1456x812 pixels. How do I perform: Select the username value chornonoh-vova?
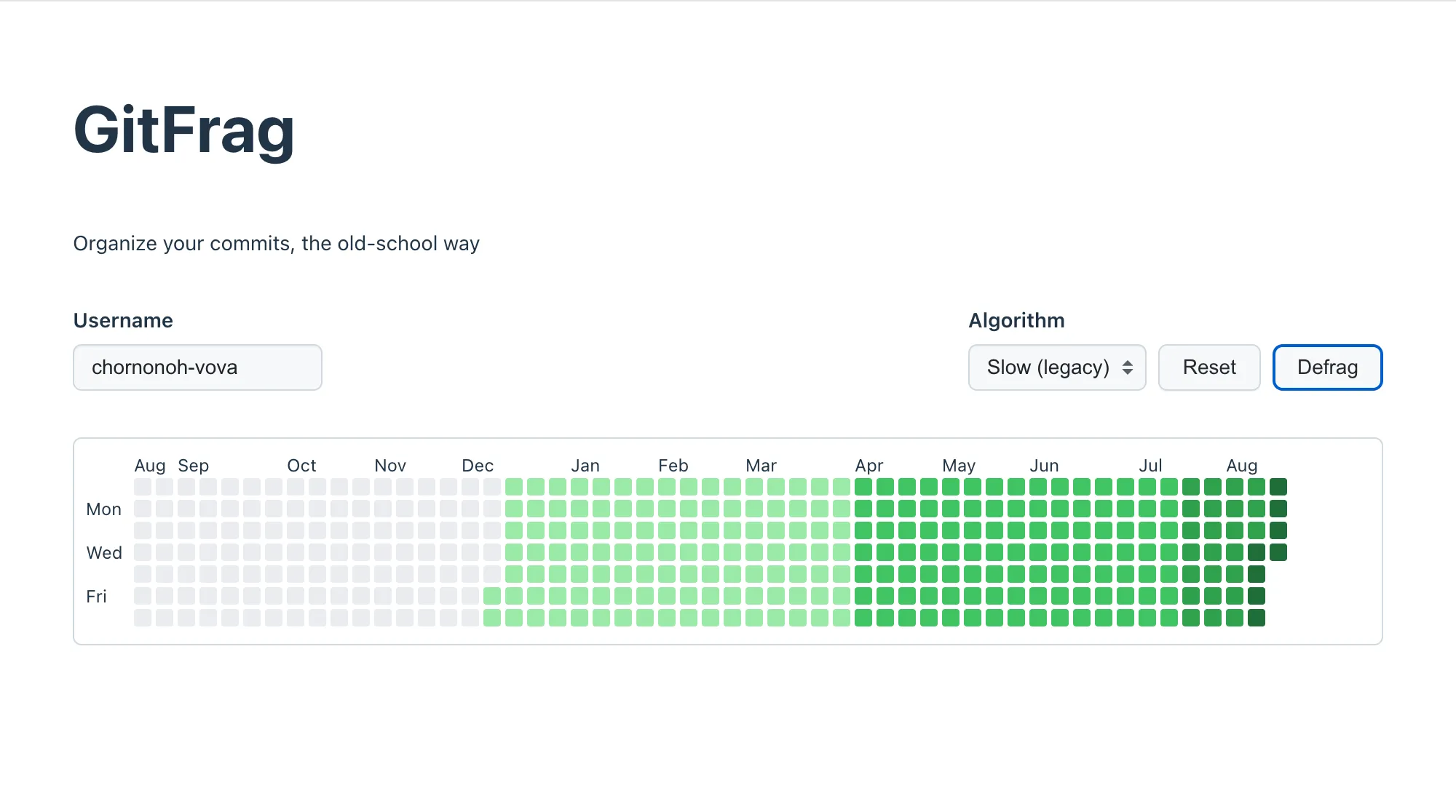[165, 367]
